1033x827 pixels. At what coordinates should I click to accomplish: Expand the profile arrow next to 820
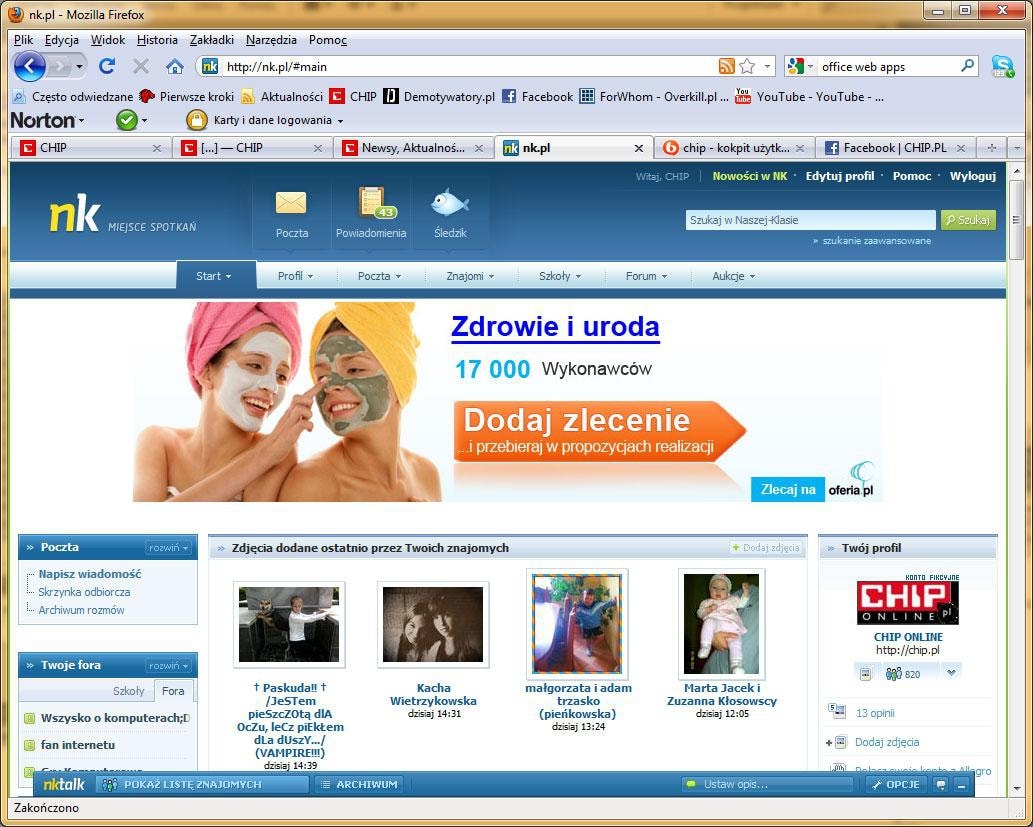951,673
